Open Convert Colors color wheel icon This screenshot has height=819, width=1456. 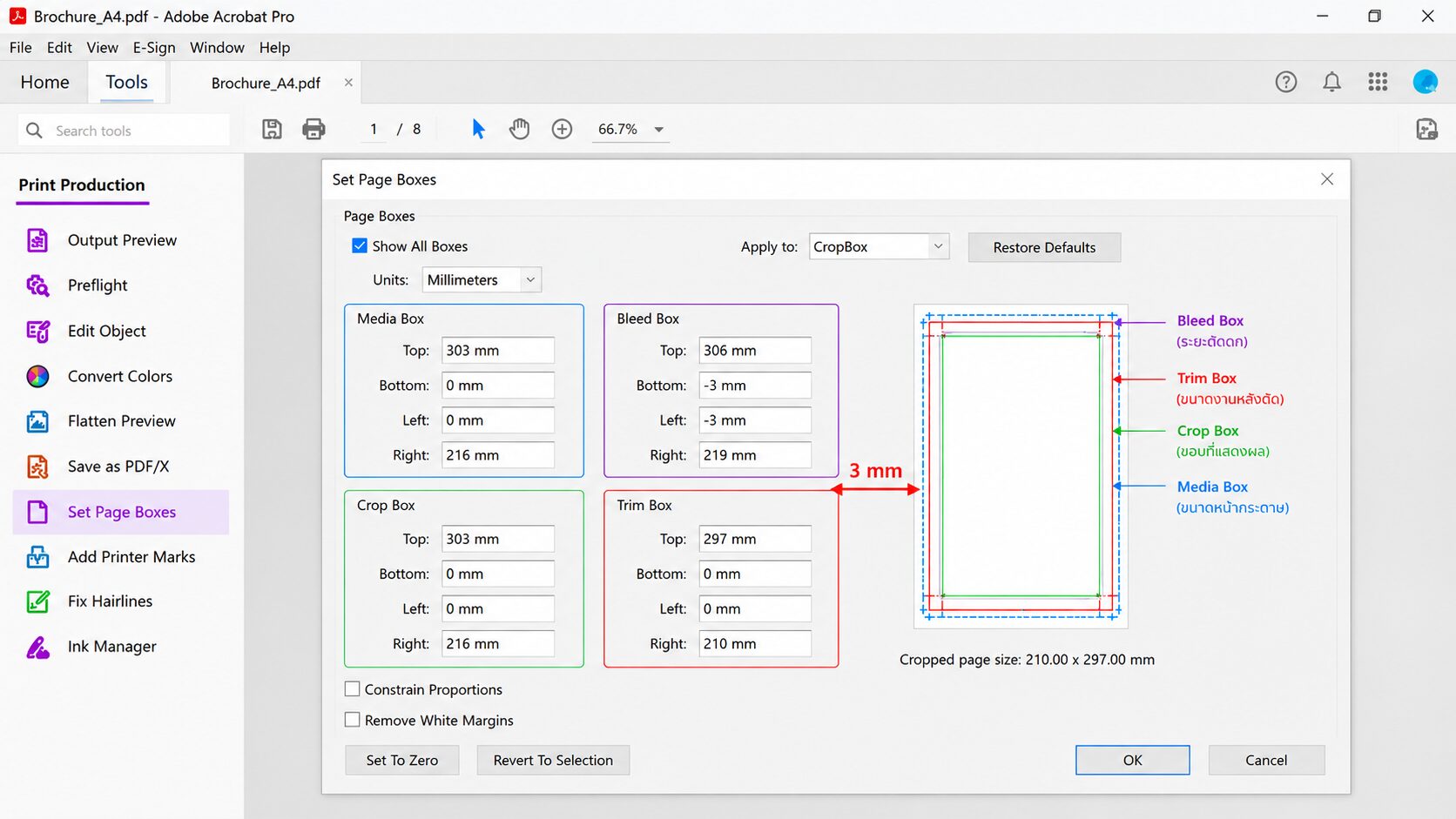click(x=37, y=376)
